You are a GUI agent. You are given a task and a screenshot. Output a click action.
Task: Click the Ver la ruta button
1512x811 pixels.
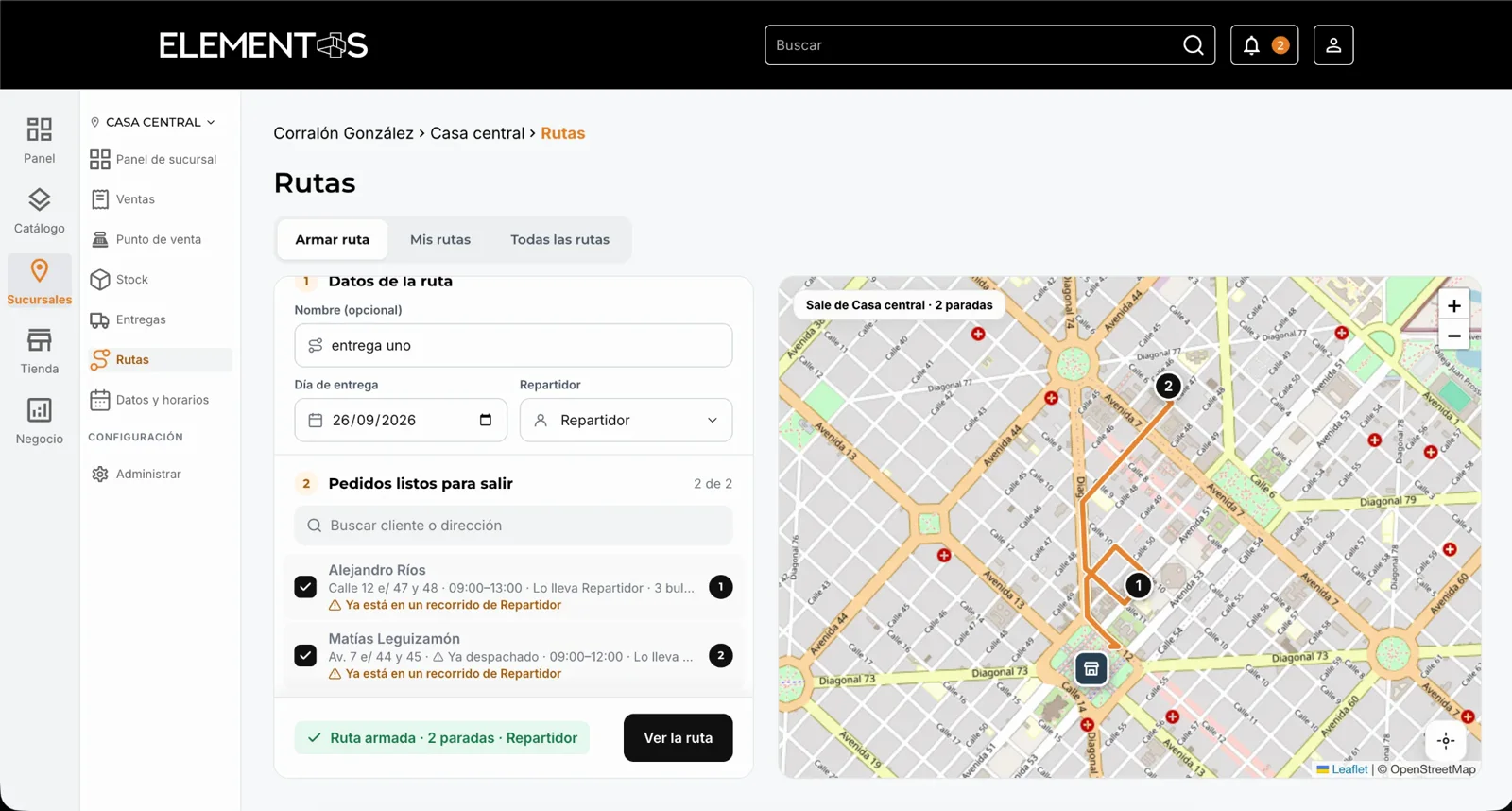point(678,738)
